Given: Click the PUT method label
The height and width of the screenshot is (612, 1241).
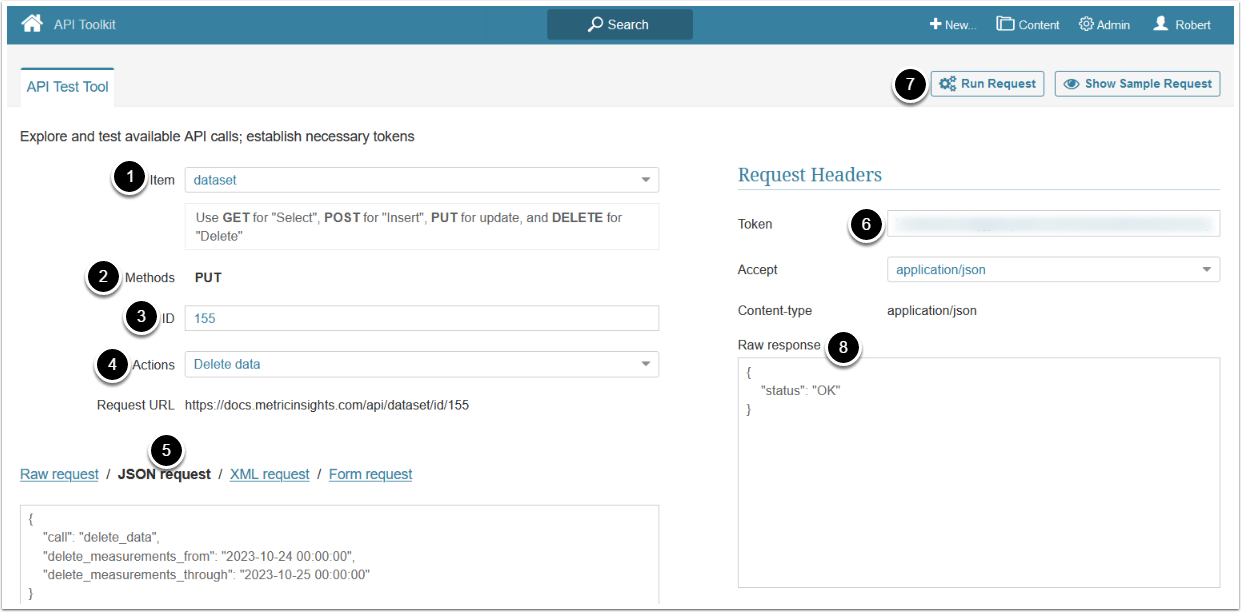Looking at the screenshot, I should click(208, 277).
